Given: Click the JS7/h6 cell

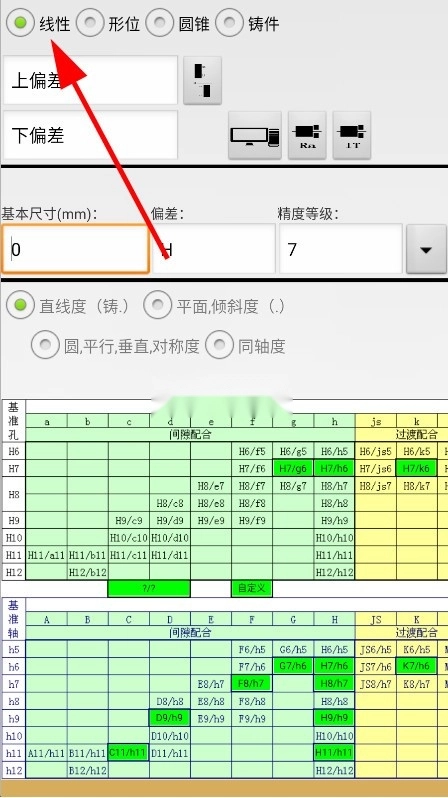Looking at the screenshot, I should [376, 666].
